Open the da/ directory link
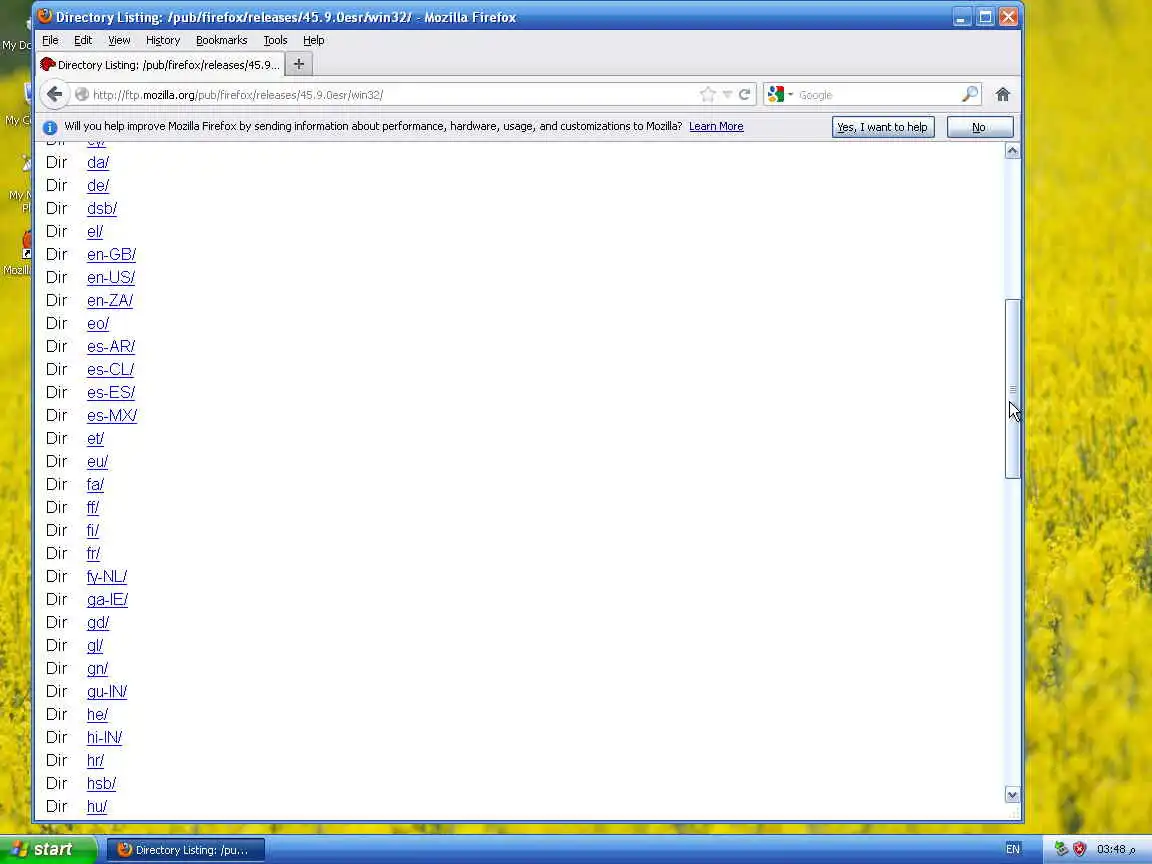 98,162
